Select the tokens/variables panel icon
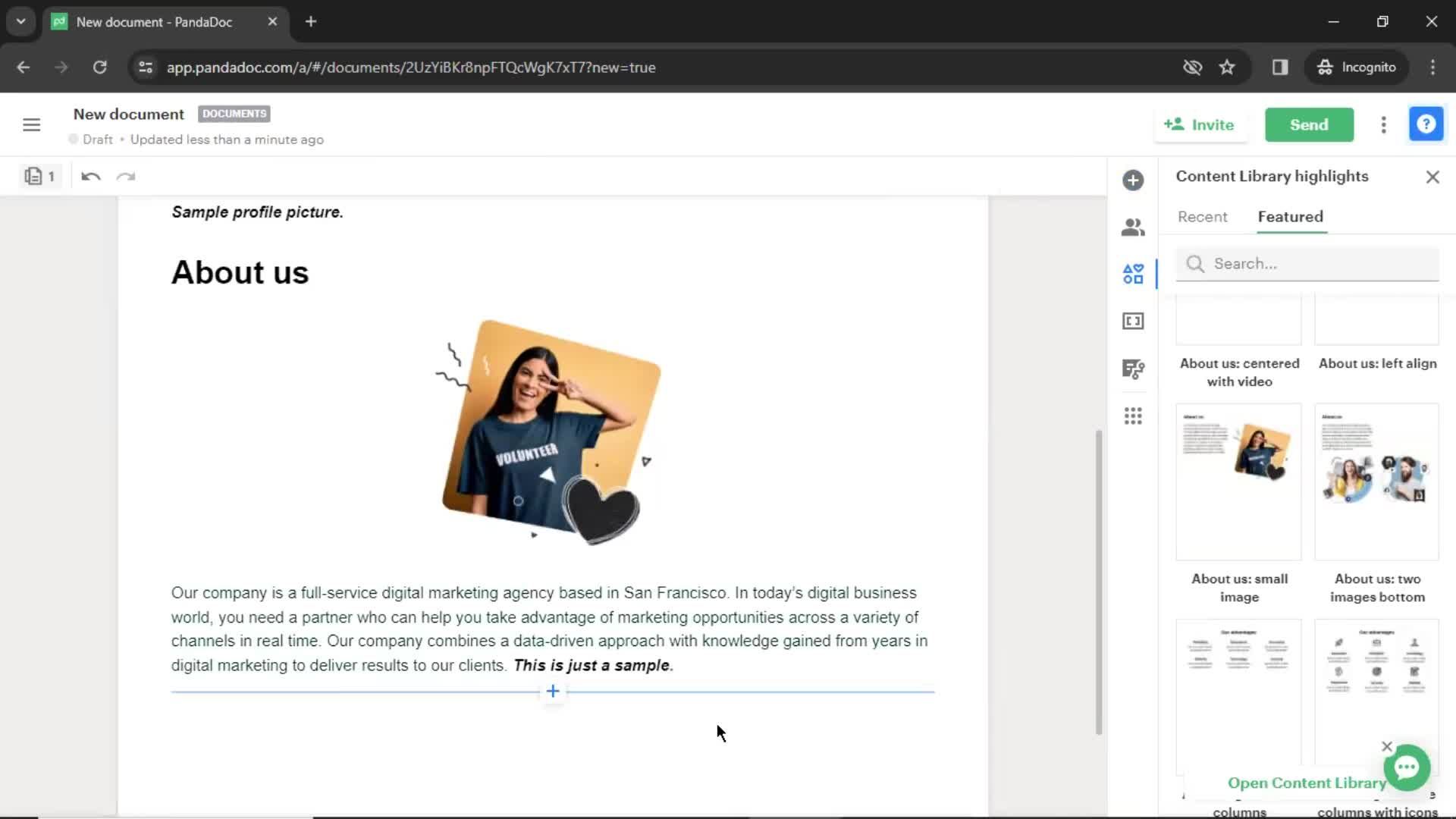Screen dimensions: 1456x819 1133,321
